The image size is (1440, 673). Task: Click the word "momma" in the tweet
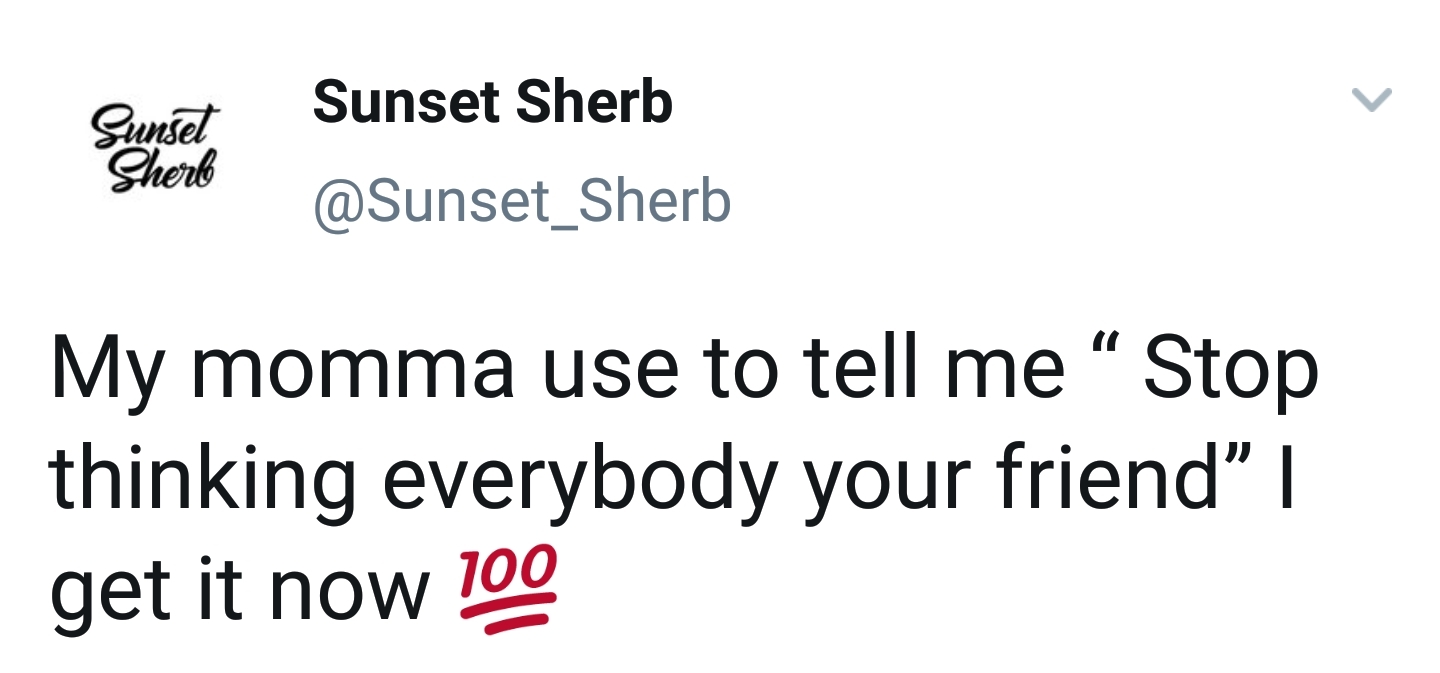click(353, 369)
